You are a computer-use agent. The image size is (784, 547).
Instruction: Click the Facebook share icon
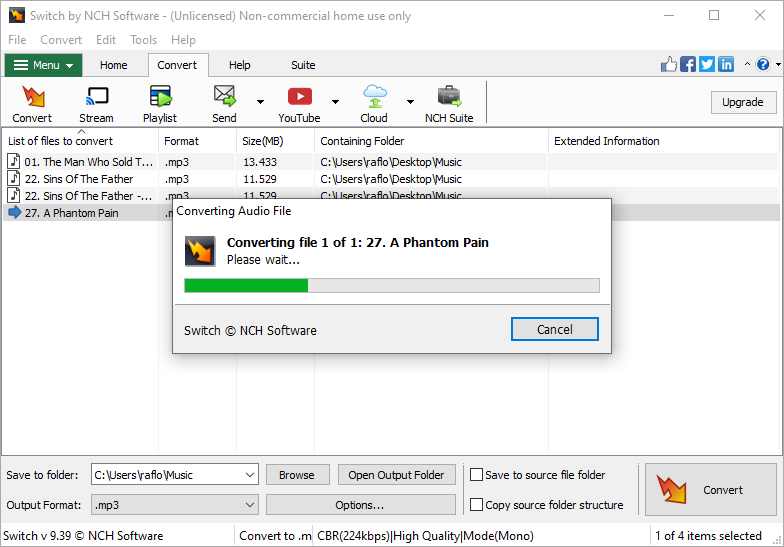tap(688, 65)
